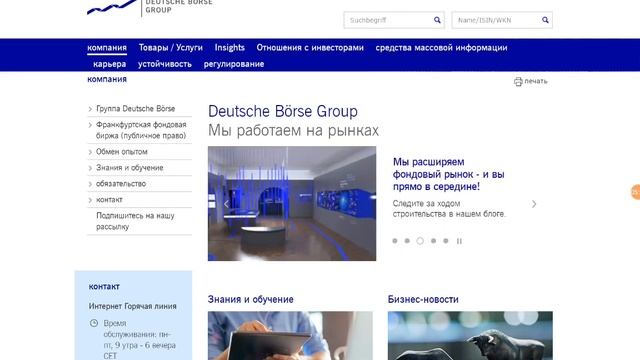Expand обязательство chevron
Viewport: 640px width, 360px height.
90,184
